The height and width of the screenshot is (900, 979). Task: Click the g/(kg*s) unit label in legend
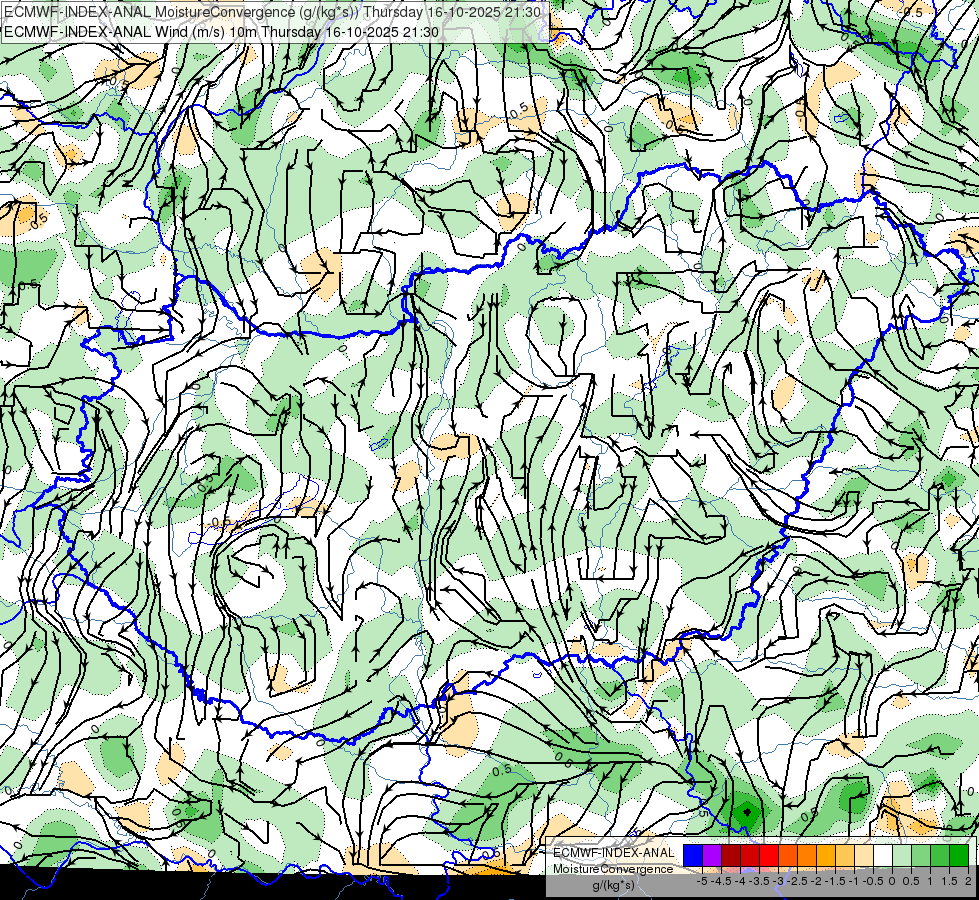(613, 885)
